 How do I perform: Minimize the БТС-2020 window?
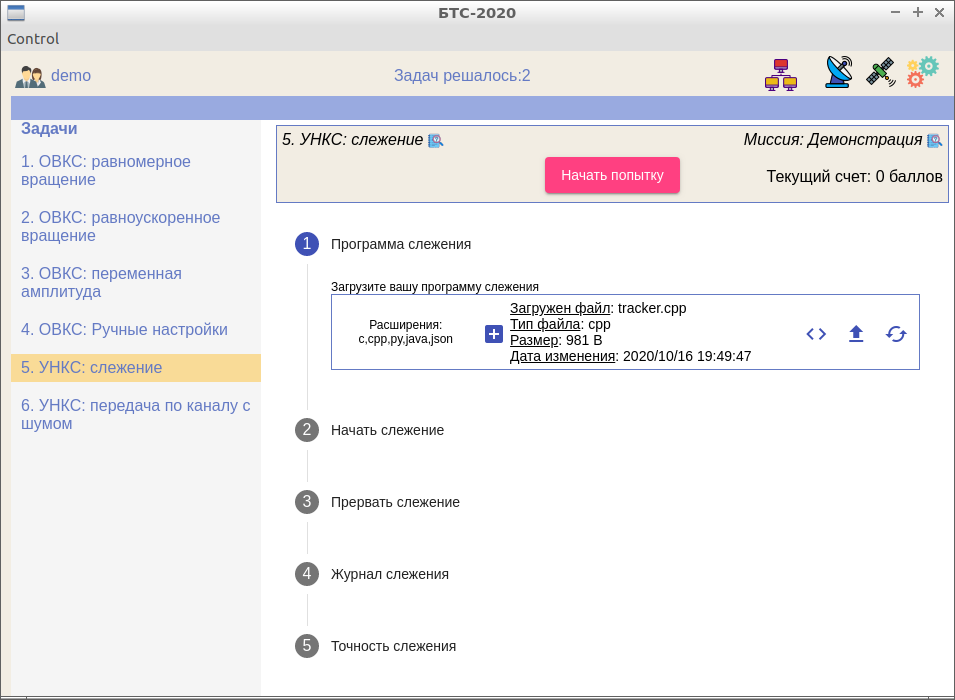point(895,12)
